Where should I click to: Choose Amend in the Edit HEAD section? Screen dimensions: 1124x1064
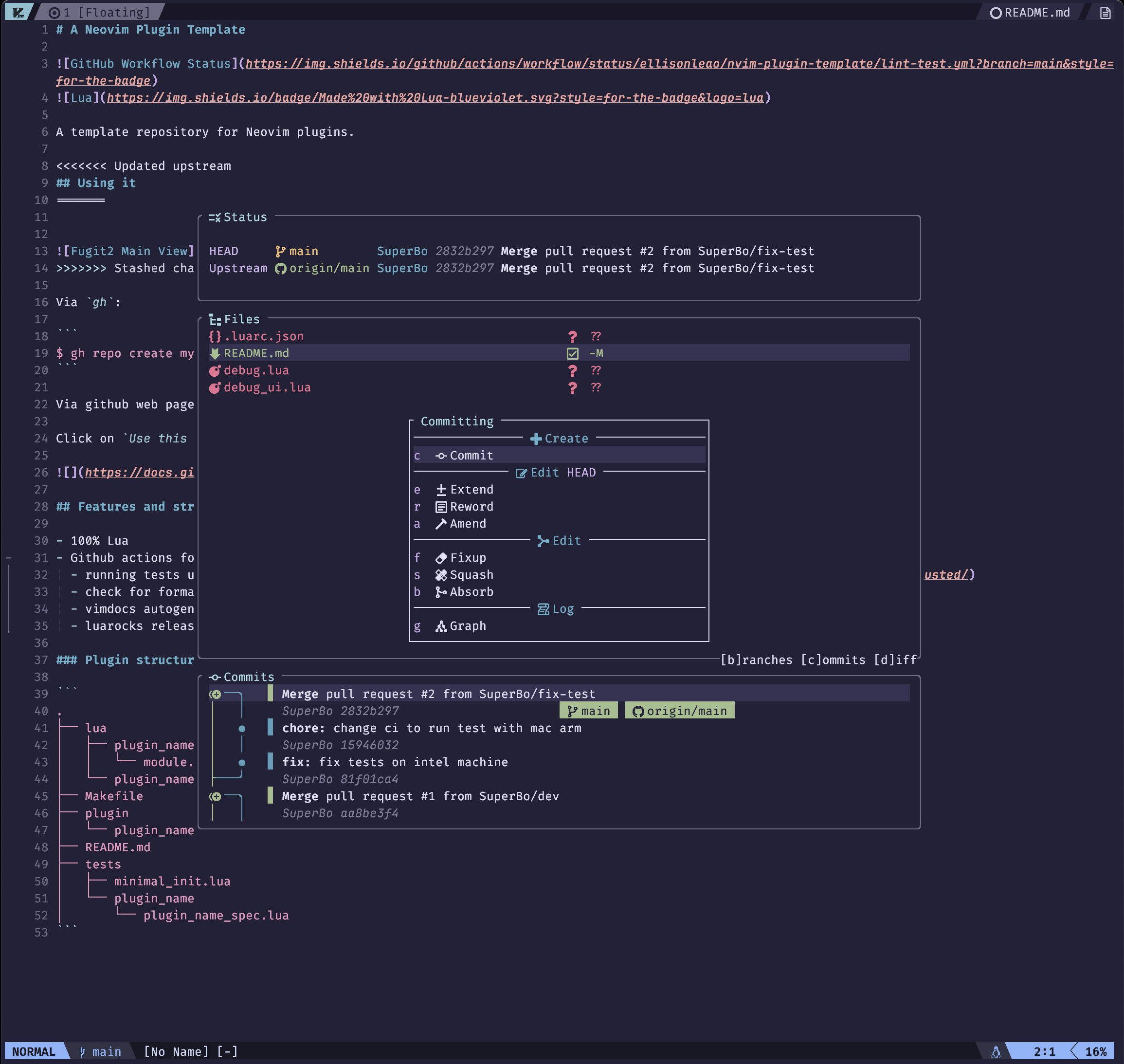click(x=467, y=524)
